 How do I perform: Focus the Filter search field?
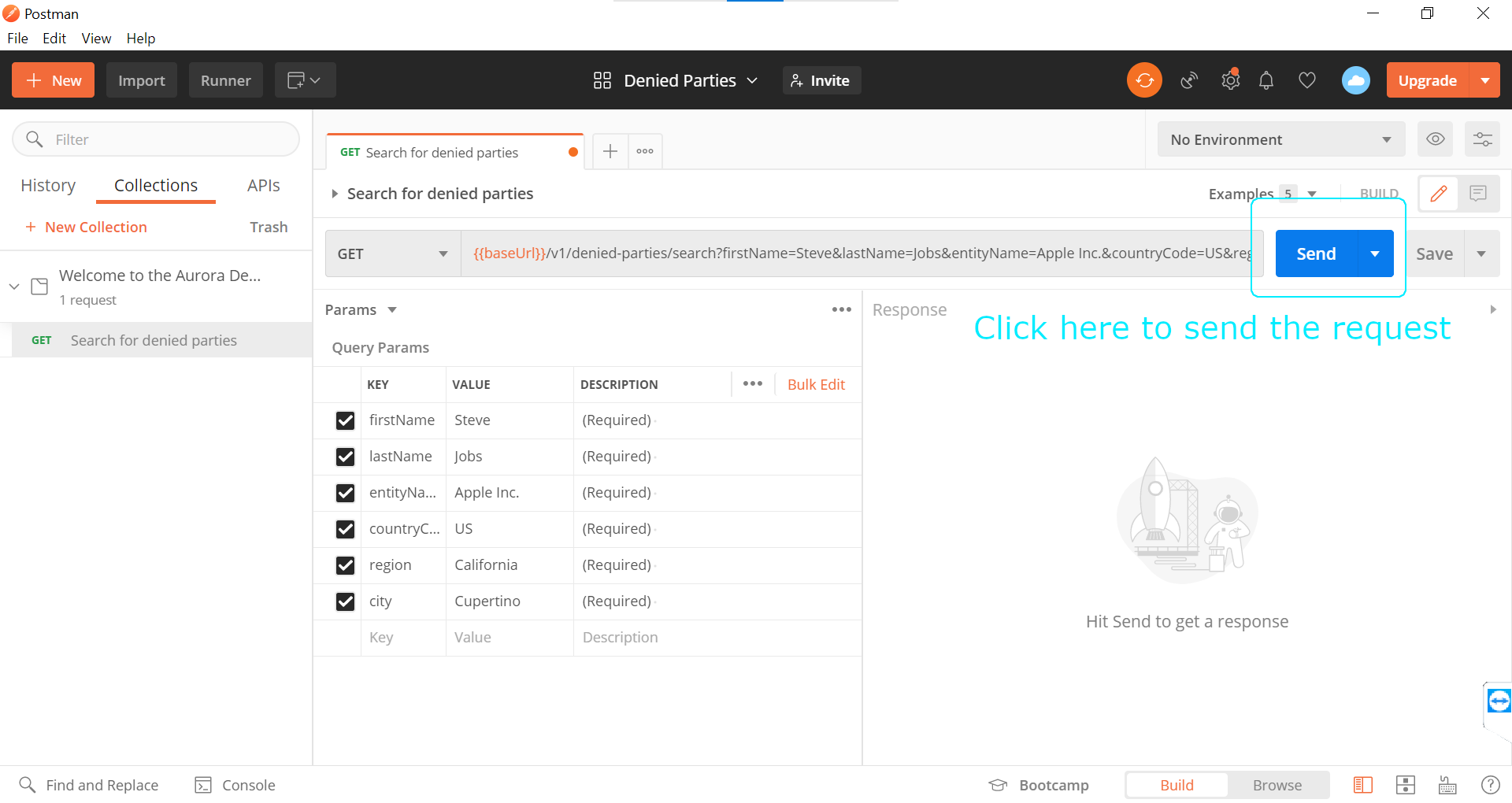(156, 139)
